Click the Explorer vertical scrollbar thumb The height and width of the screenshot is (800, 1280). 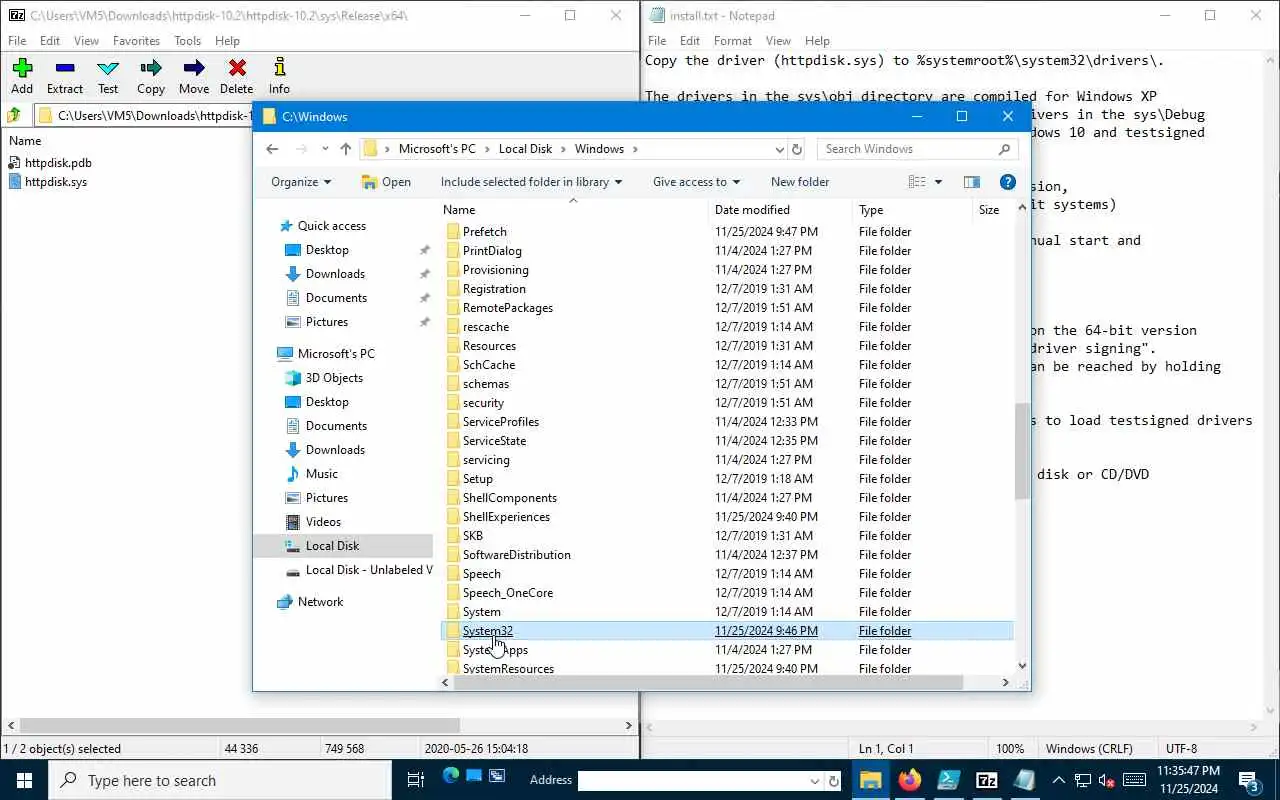tap(1022, 451)
